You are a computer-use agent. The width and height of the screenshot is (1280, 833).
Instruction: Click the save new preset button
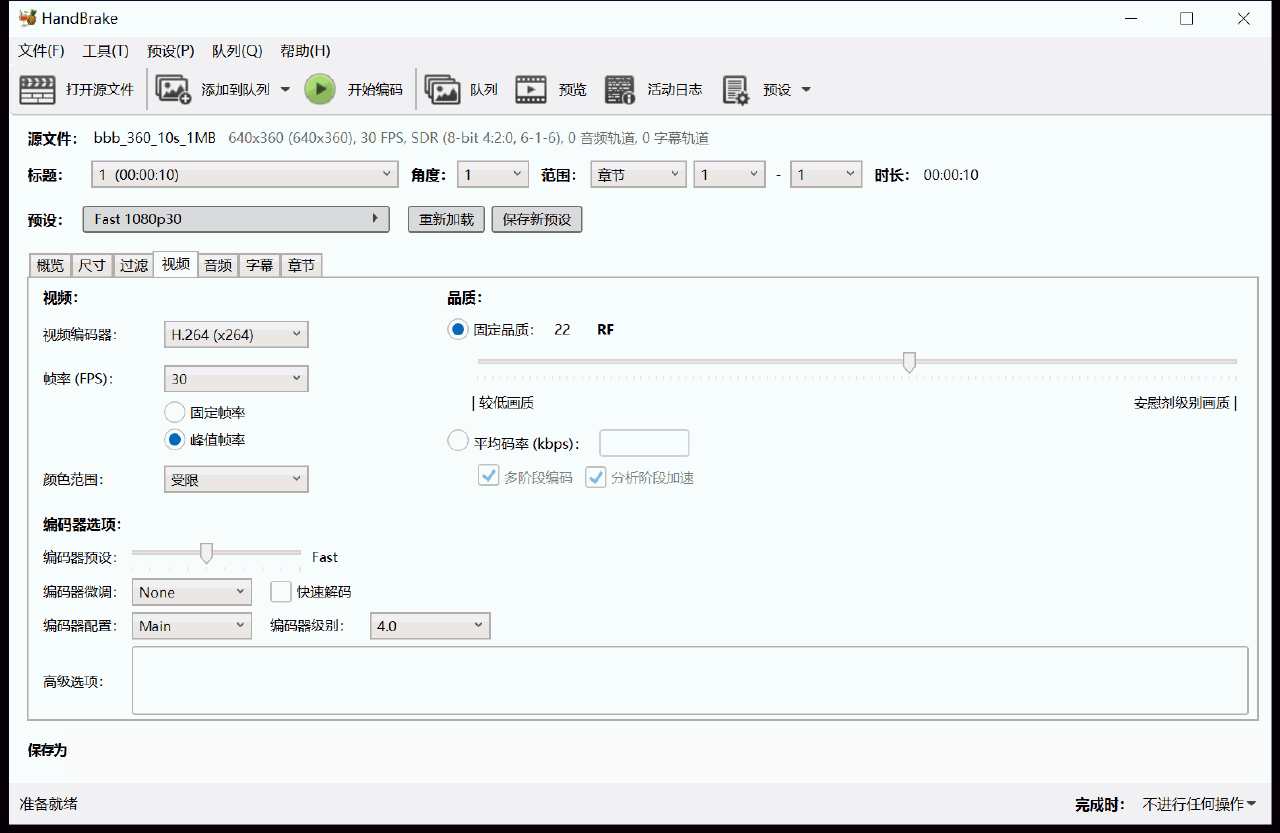(x=537, y=219)
